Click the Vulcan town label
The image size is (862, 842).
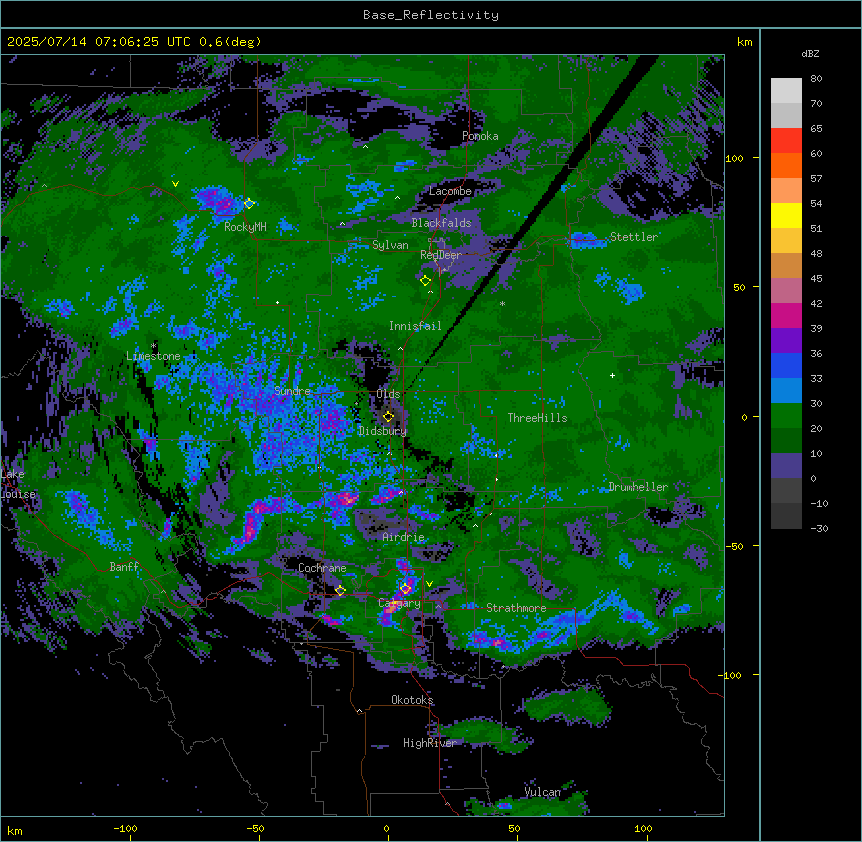click(x=543, y=792)
